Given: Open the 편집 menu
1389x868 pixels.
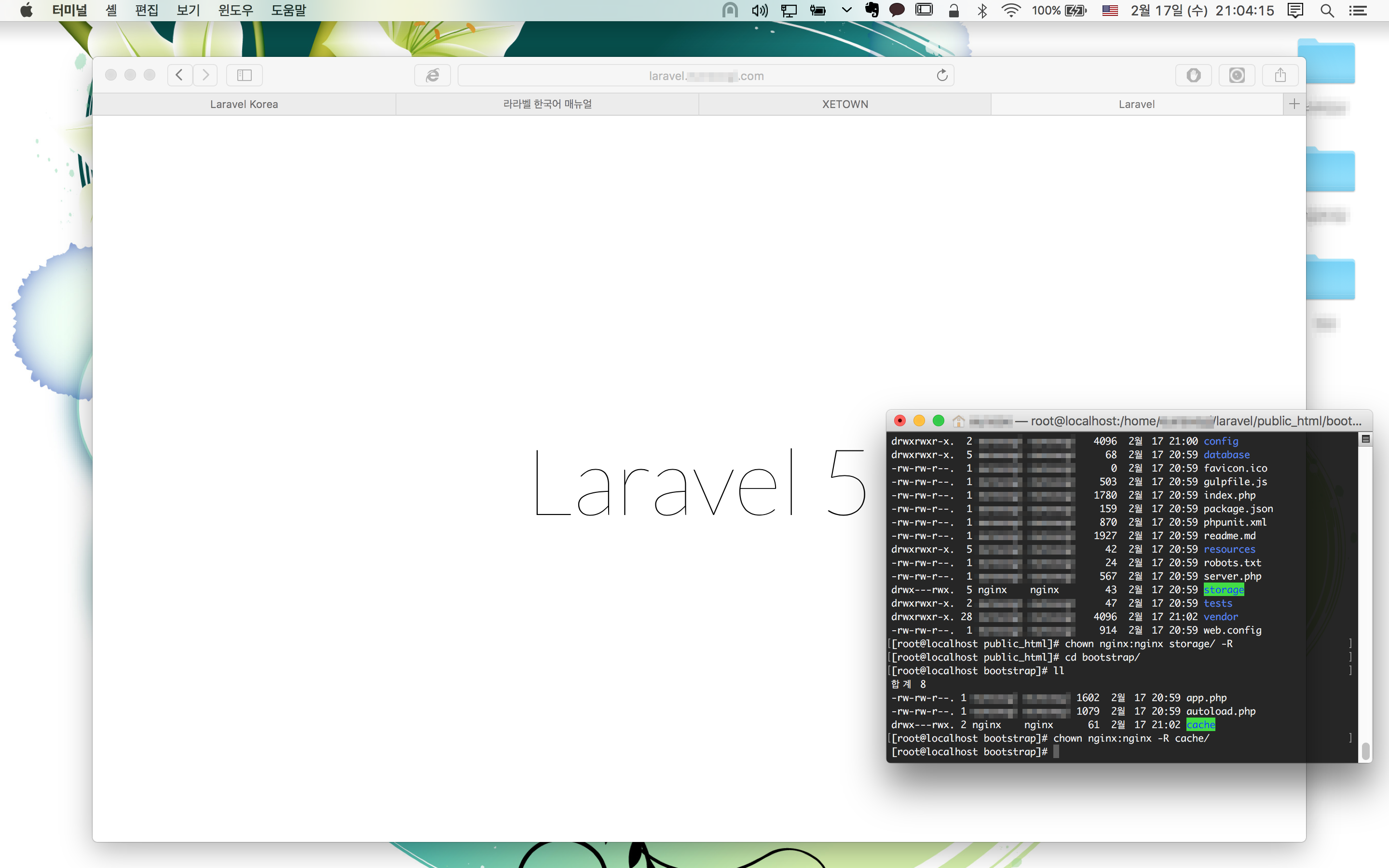Looking at the screenshot, I should click(147, 10).
